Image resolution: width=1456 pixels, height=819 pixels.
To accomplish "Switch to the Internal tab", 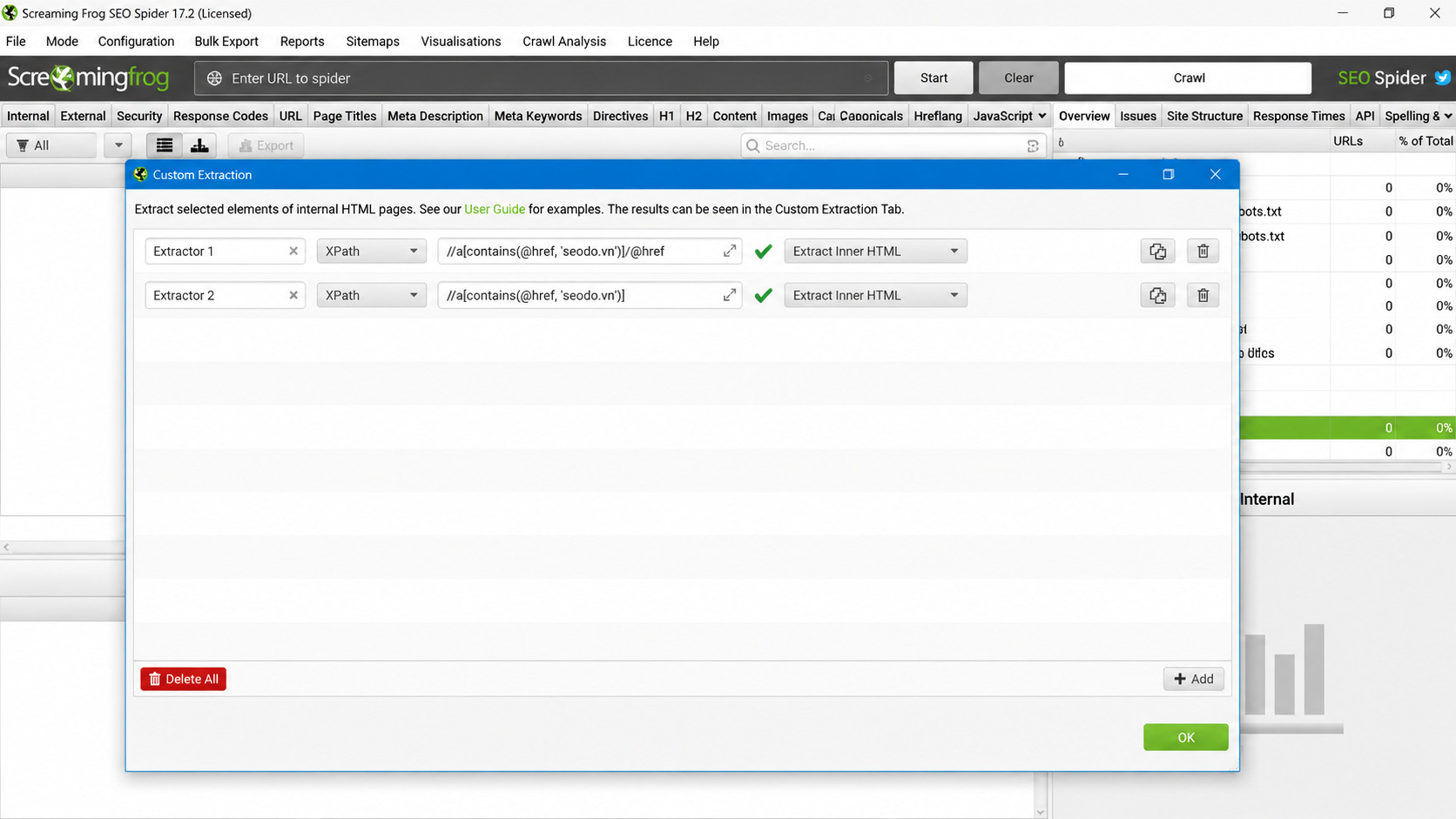I will pyautogui.click(x=28, y=116).
